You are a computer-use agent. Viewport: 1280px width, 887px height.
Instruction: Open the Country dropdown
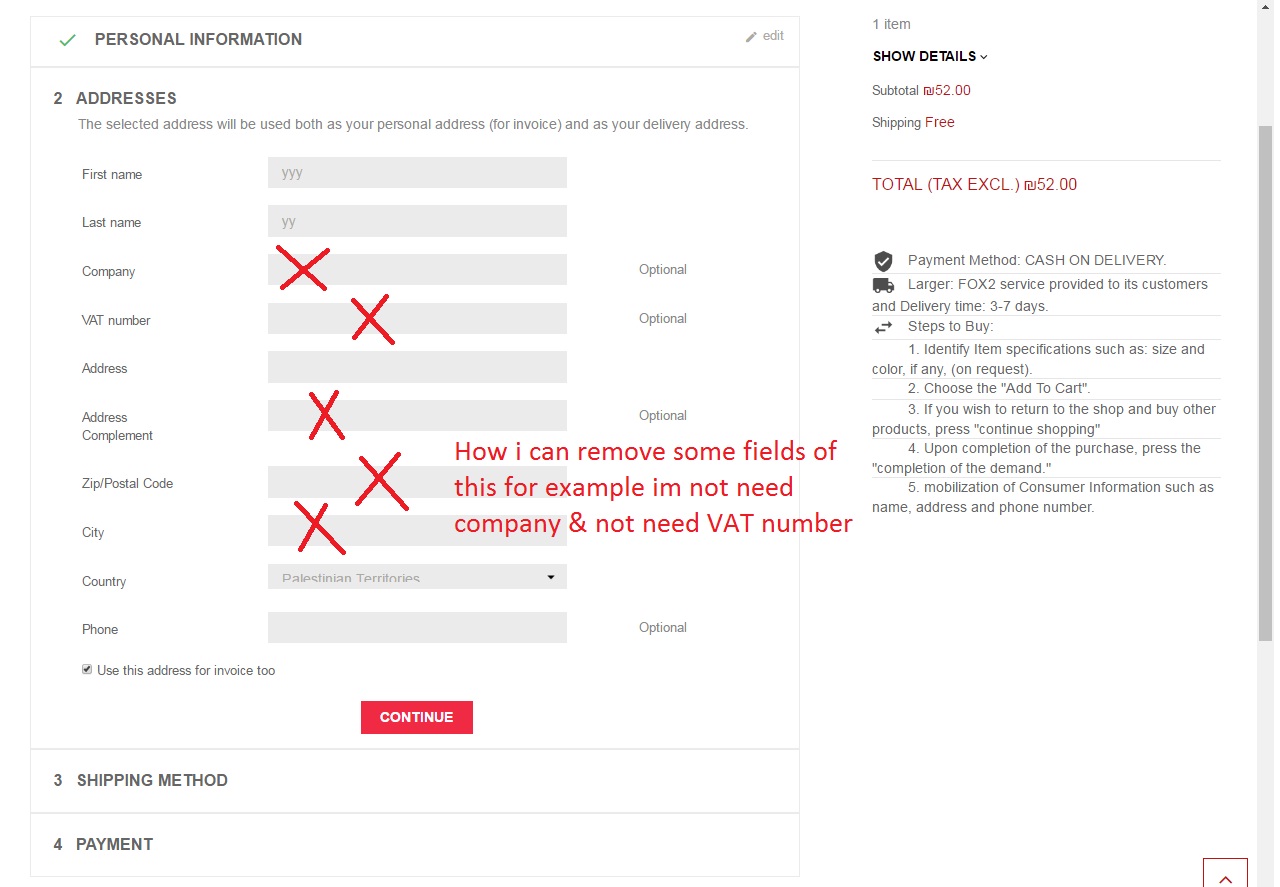(x=417, y=577)
